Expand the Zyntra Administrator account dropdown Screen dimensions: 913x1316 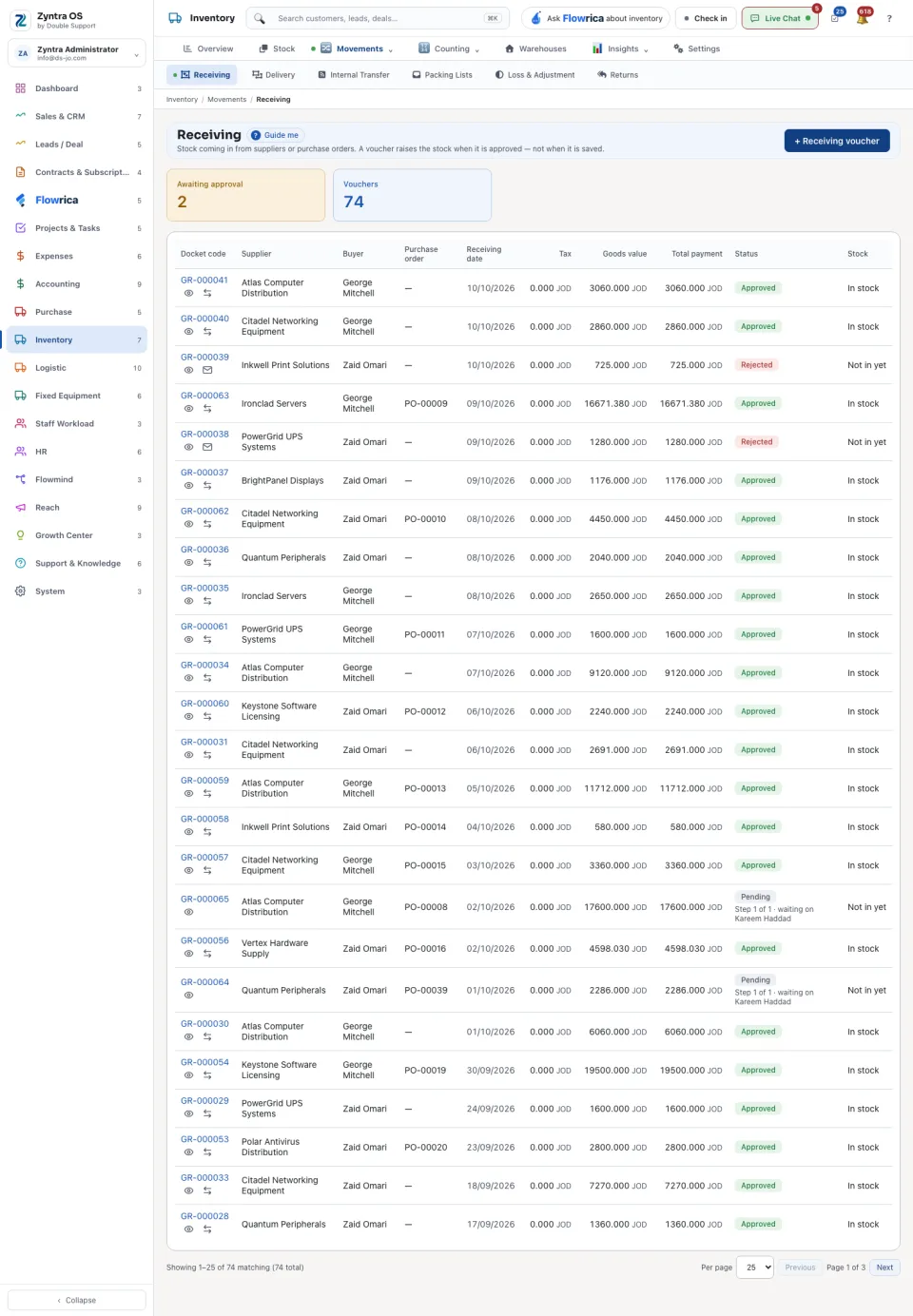pyautogui.click(x=77, y=53)
